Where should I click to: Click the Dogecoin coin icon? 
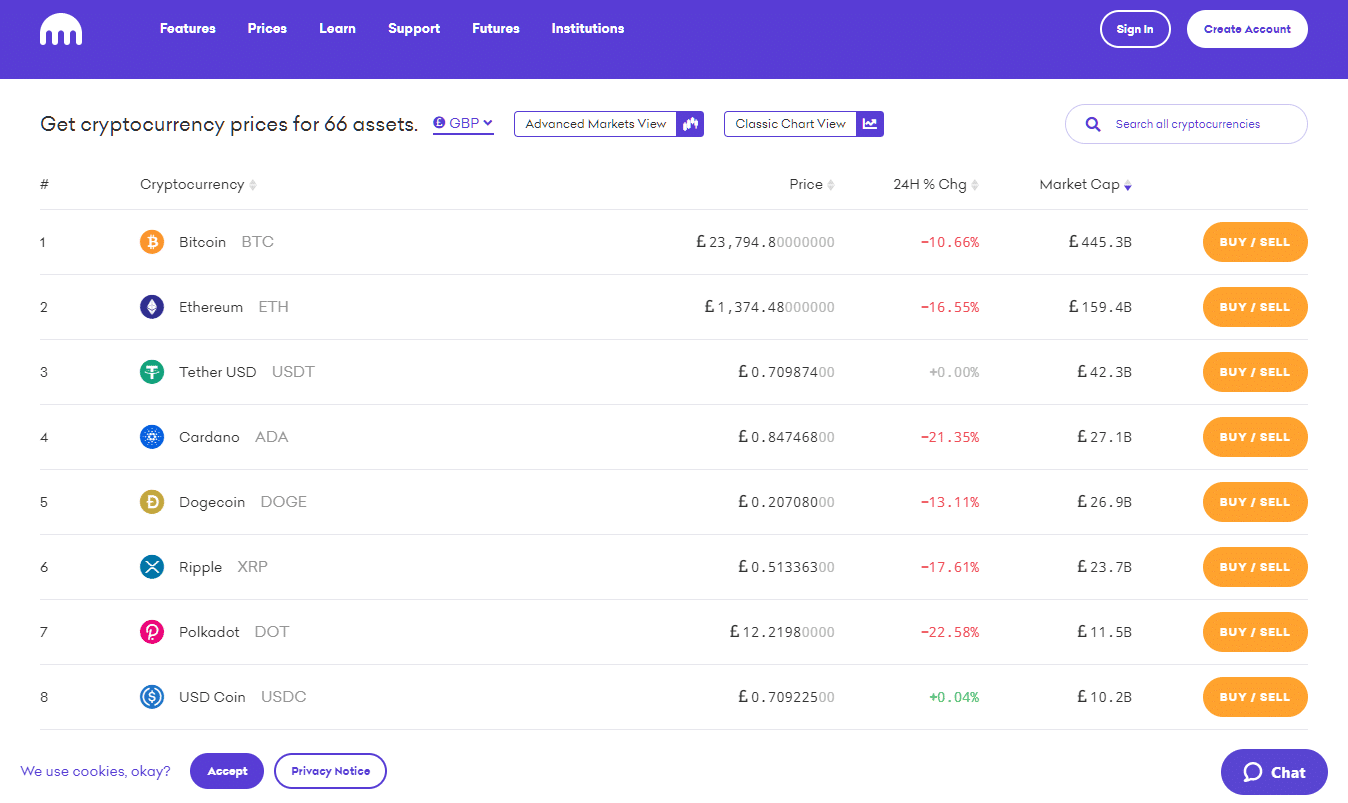pos(152,502)
